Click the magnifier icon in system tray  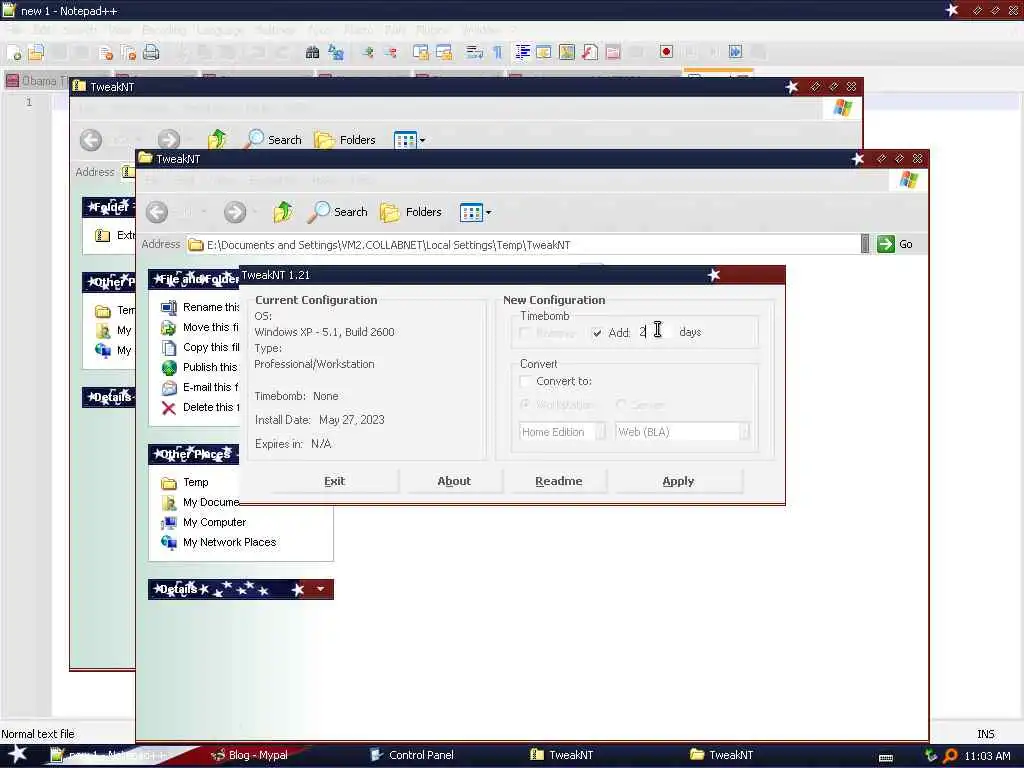[951, 756]
